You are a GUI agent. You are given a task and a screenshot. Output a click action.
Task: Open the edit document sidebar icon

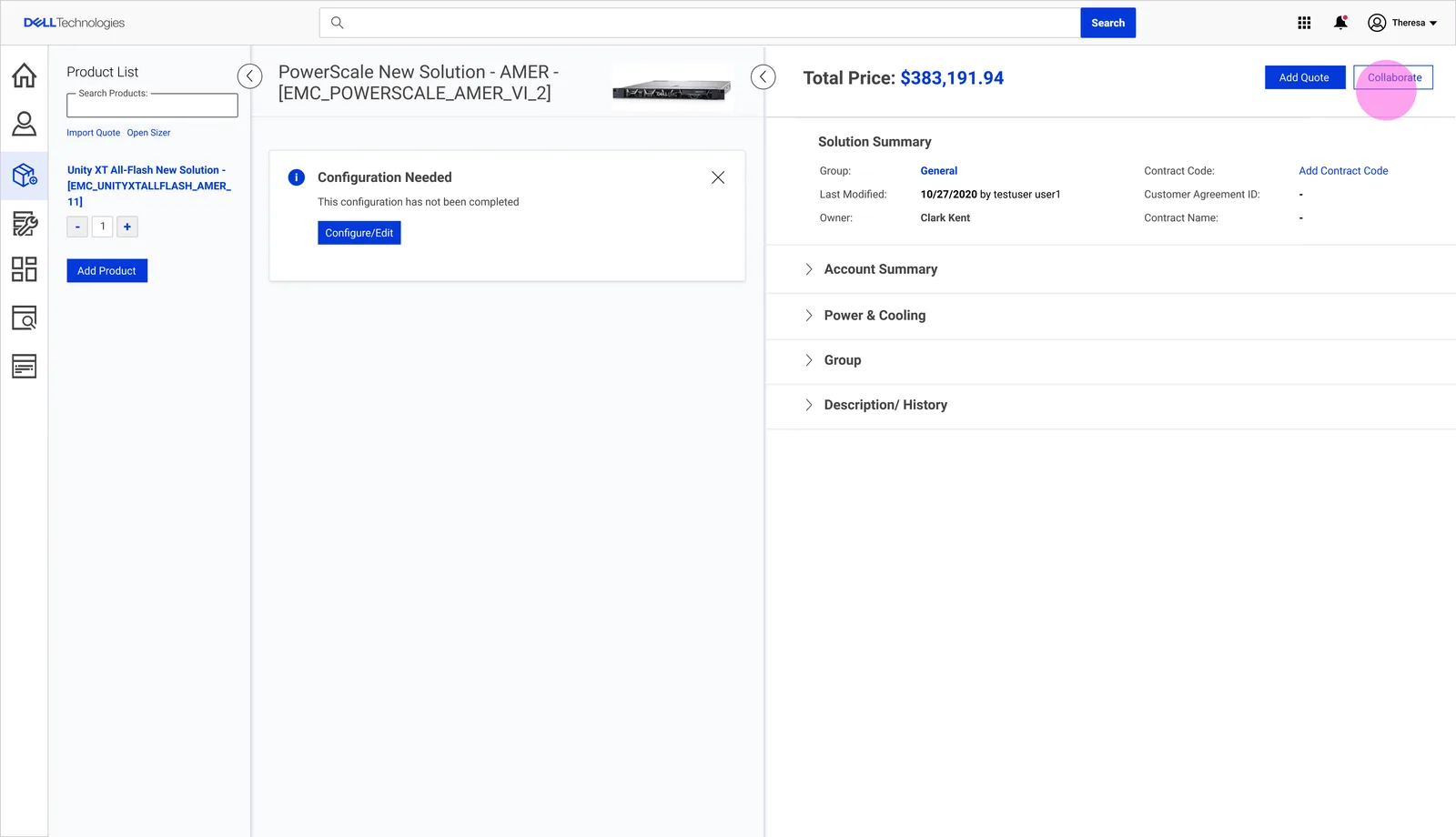25,223
